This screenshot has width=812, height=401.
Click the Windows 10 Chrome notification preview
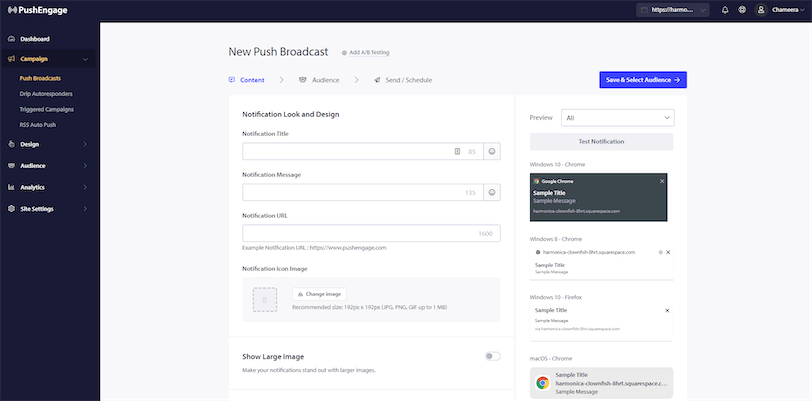tap(599, 197)
